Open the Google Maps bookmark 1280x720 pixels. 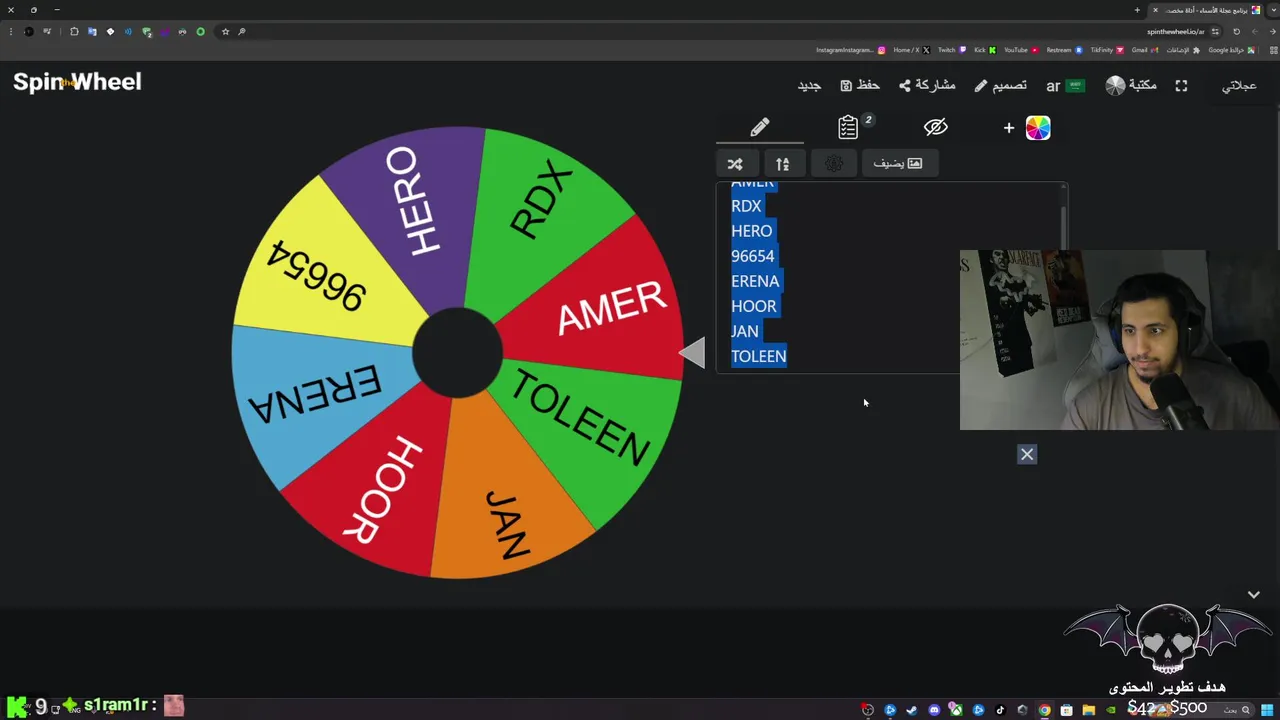pos(1232,50)
